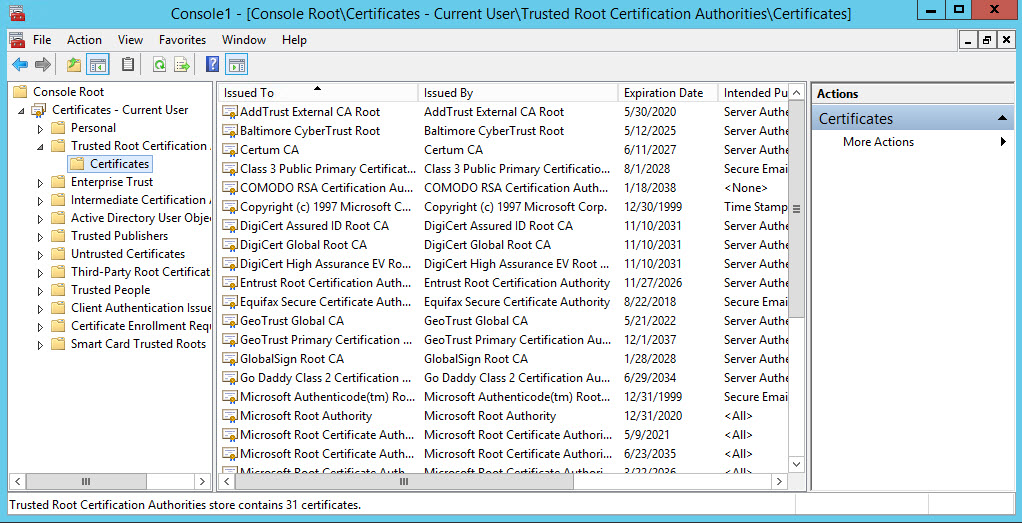This screenshot has height=523, width=1022.
Task: Expand the Intermediate Certification node
Action: [40, 201]
